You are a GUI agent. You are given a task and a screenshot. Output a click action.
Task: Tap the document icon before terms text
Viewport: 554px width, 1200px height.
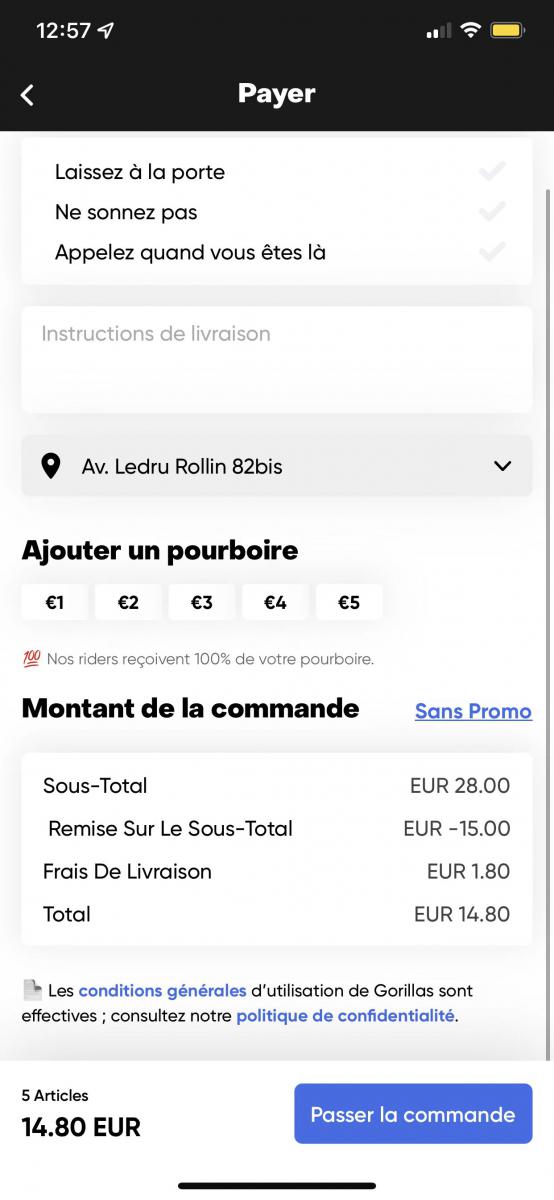pyautogui.click(x=32, y=990)
